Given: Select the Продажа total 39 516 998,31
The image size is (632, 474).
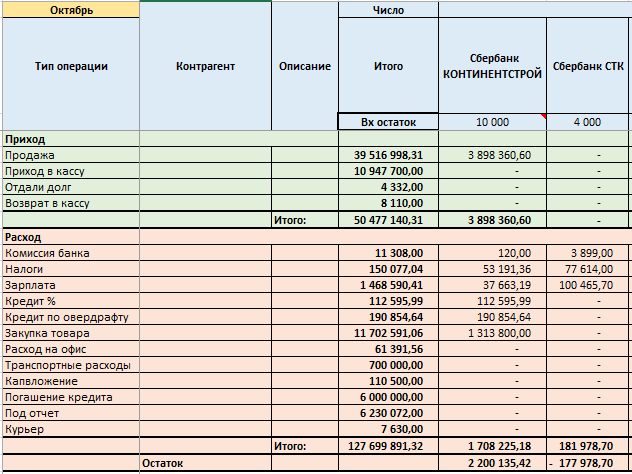Looking at the screenshot, I should [x=388, y=155].
